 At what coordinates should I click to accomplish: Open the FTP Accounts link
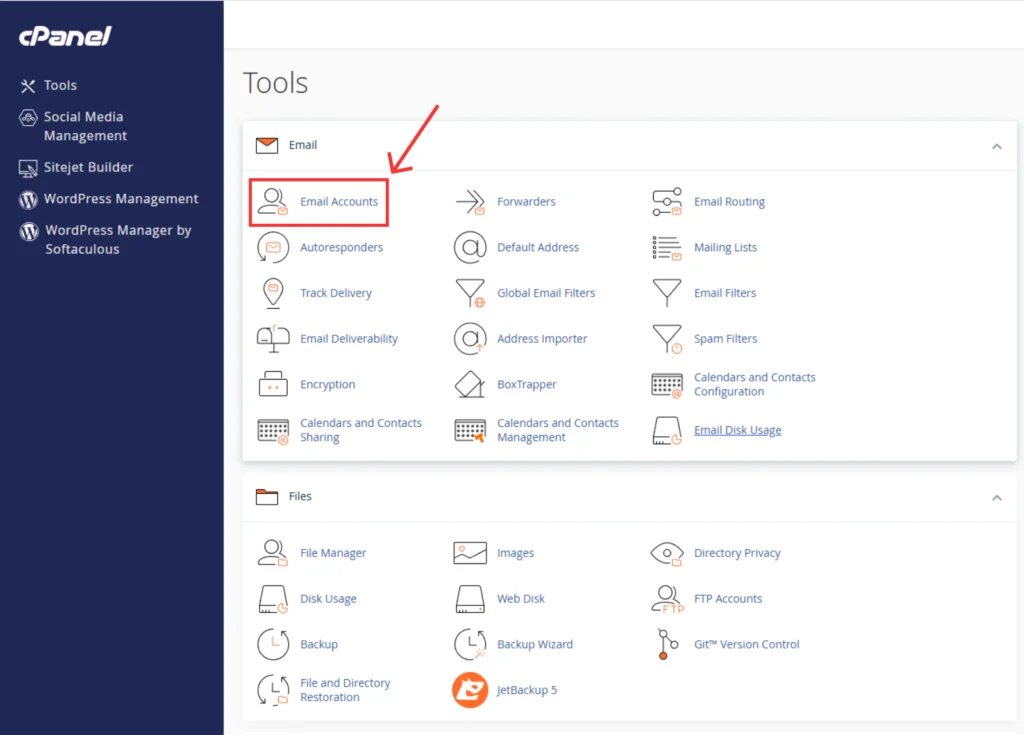[x=728, y=599]
